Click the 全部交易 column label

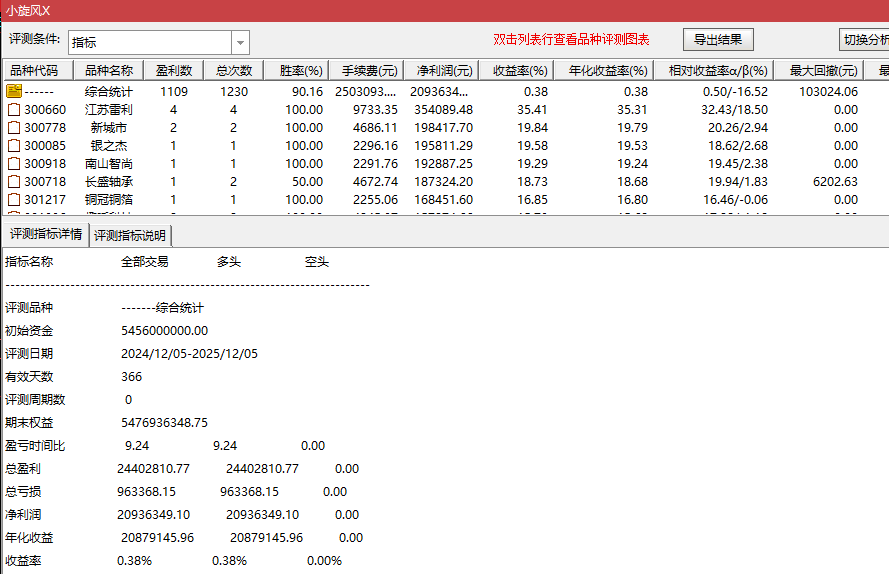point(145,262)
